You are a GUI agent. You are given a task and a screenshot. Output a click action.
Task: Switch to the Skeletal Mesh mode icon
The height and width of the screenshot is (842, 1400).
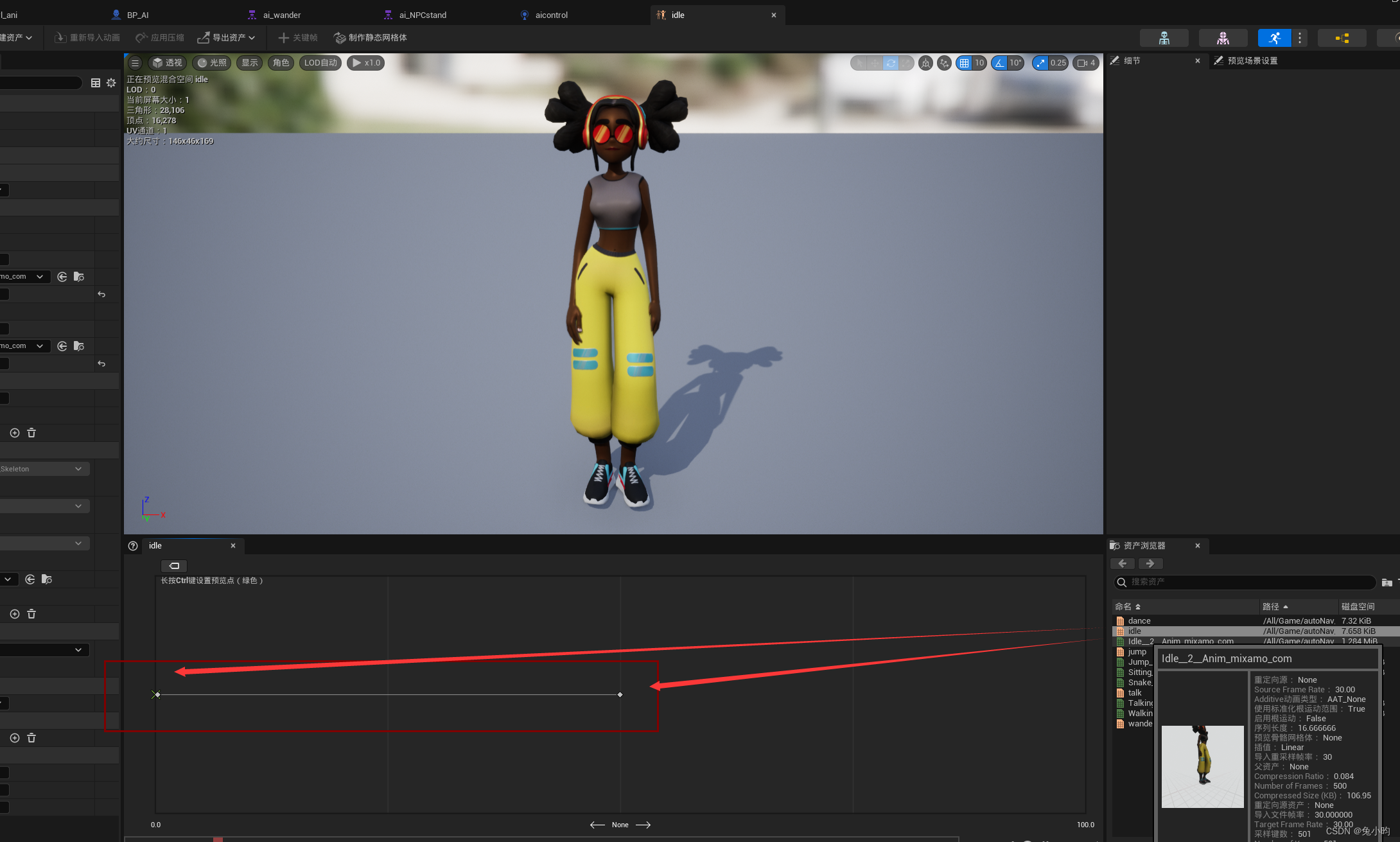pos(1223,38)
